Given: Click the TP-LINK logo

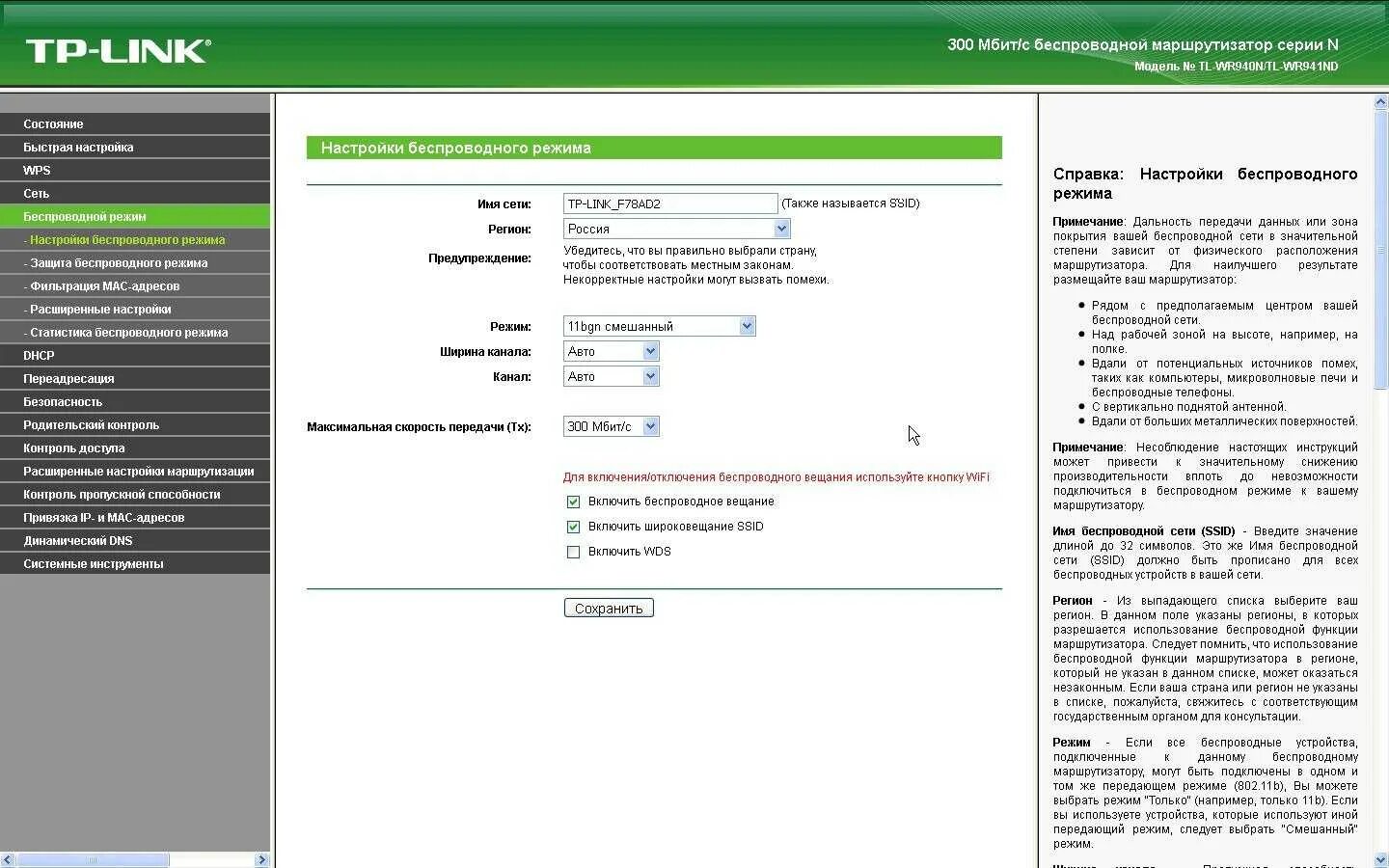Looking at the screenshot, I should pos(118,50).
